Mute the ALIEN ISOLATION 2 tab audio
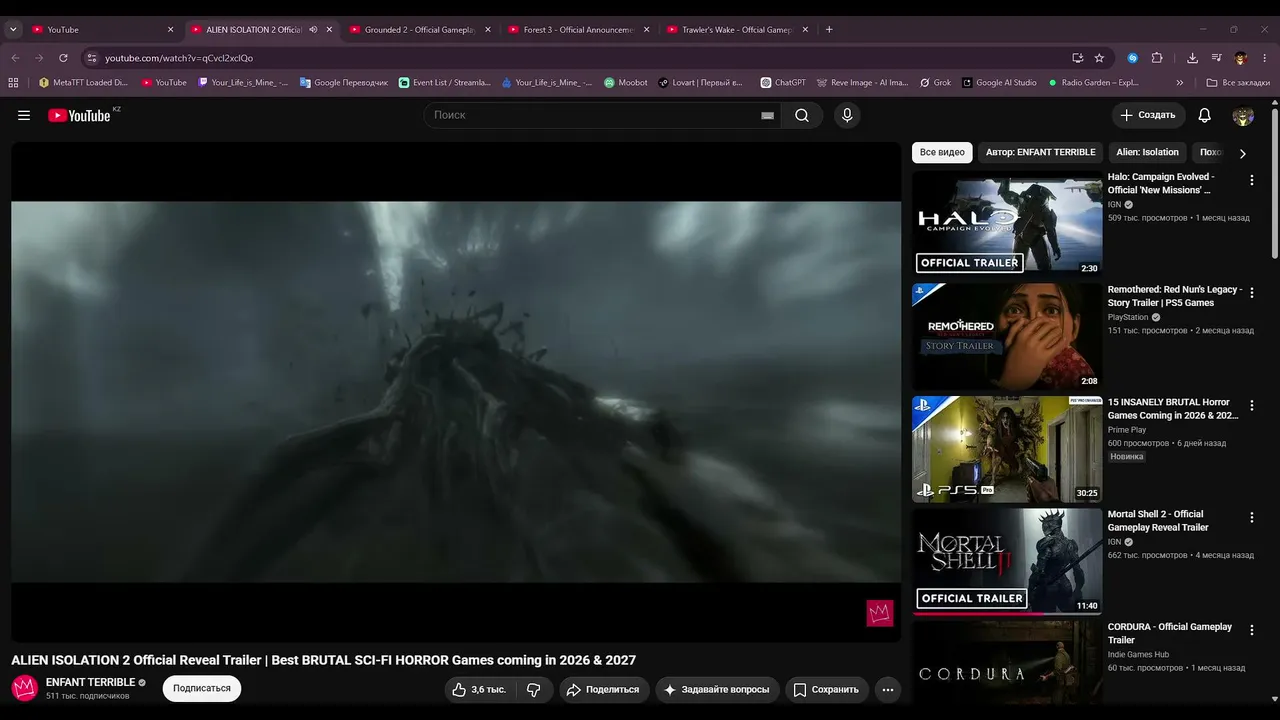Image resolution: width=1280 pixels, height=720 pixels. click(313, 30)
